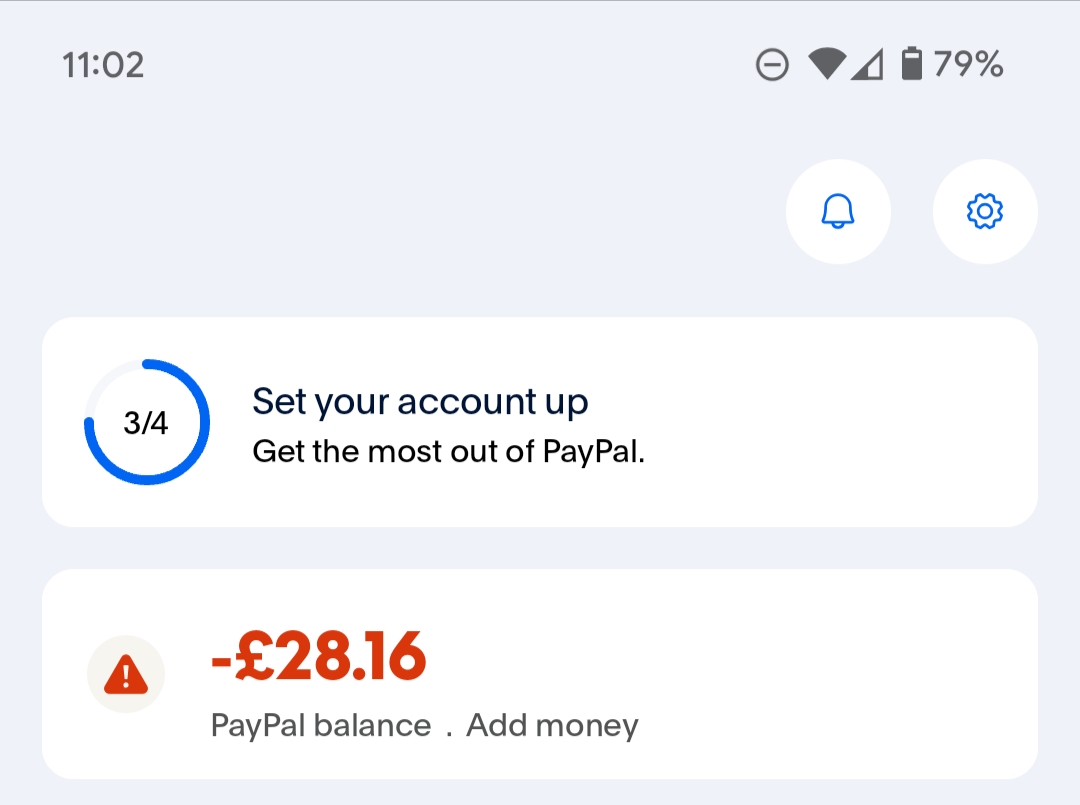The height and width of the screenshot is (805, 1080).
Task: Tap the 11:02 clock in status bar
Action: [103, 66]
